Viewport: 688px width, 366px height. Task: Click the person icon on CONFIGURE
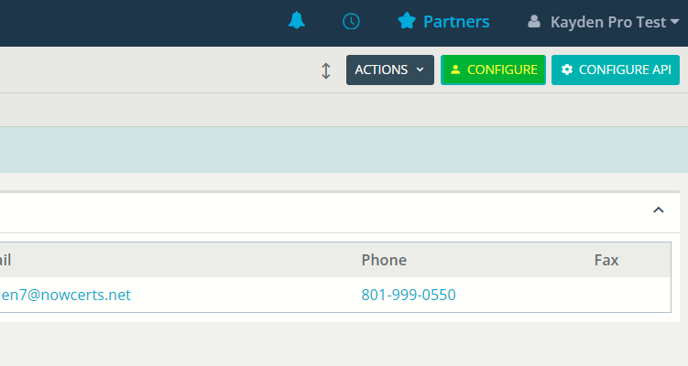(x=455, y=70)
